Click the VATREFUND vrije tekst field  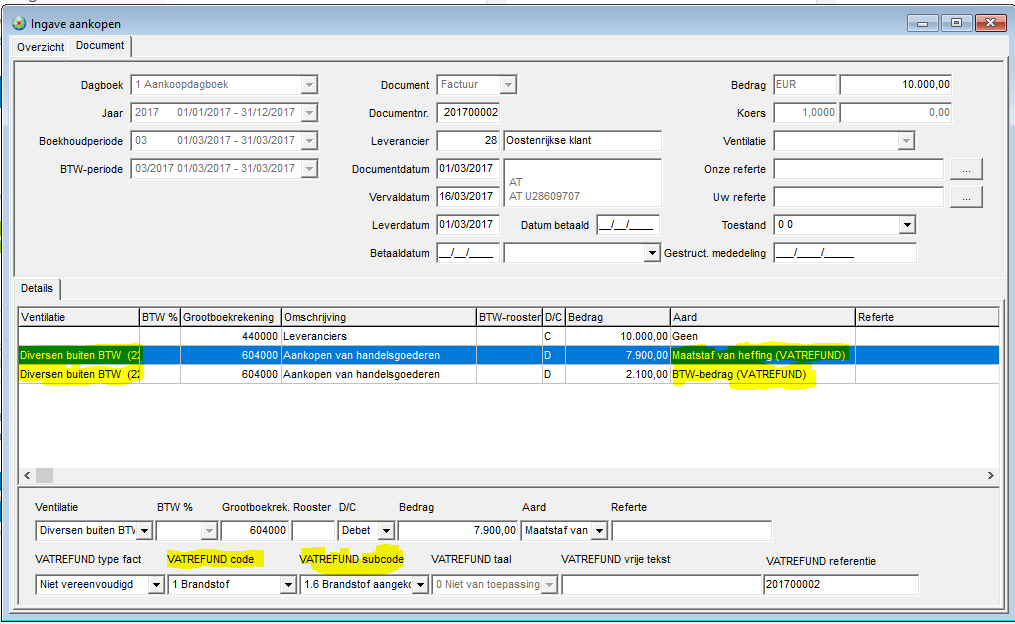[x=662, y=585]
